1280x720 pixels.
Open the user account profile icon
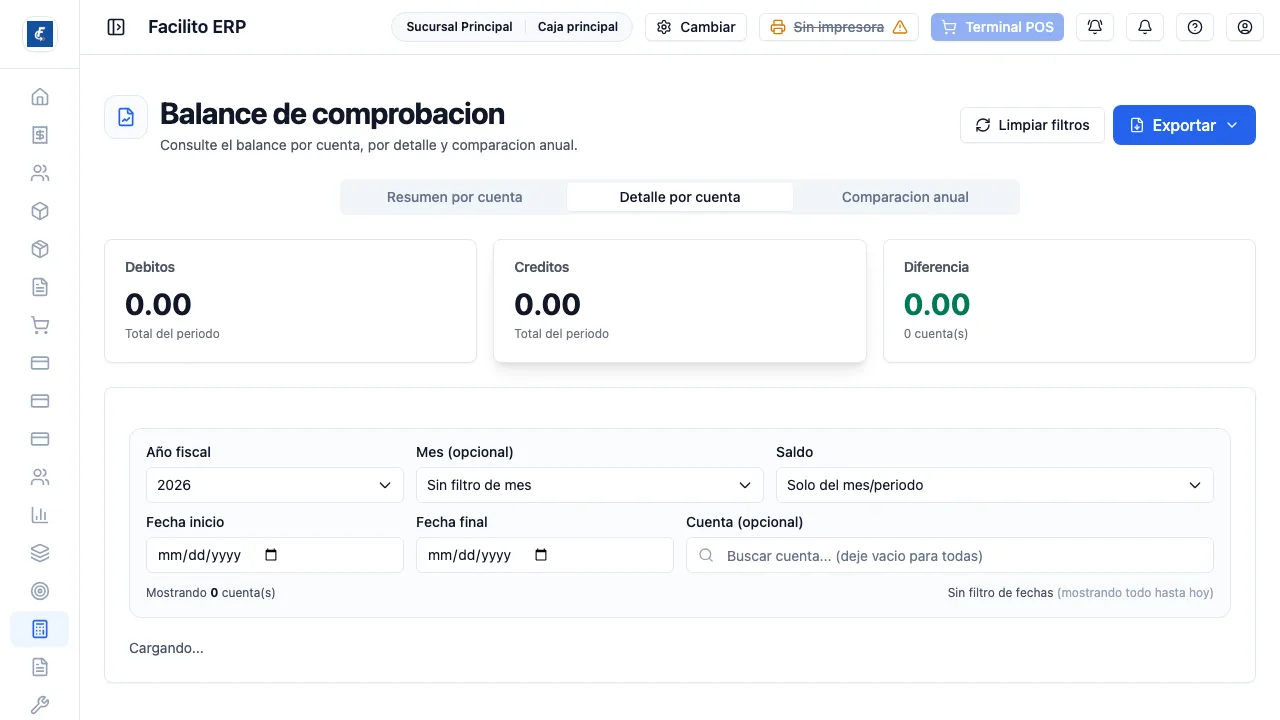tap(1245, 27)
